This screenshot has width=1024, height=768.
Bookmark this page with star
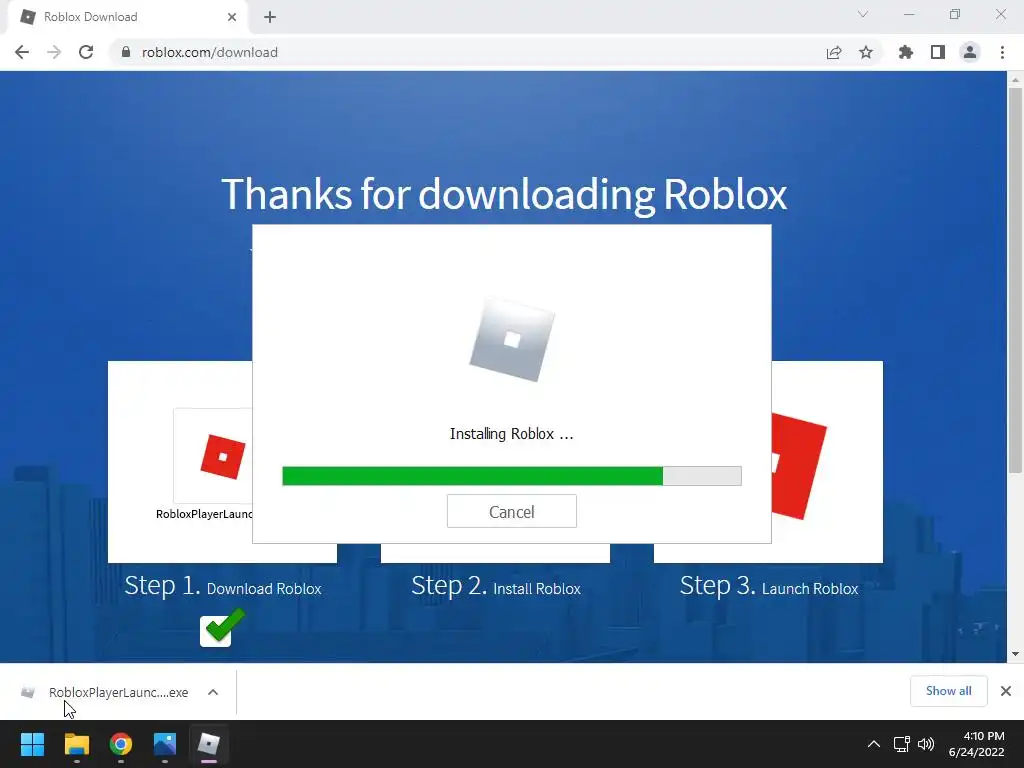[x=866, y=52]
